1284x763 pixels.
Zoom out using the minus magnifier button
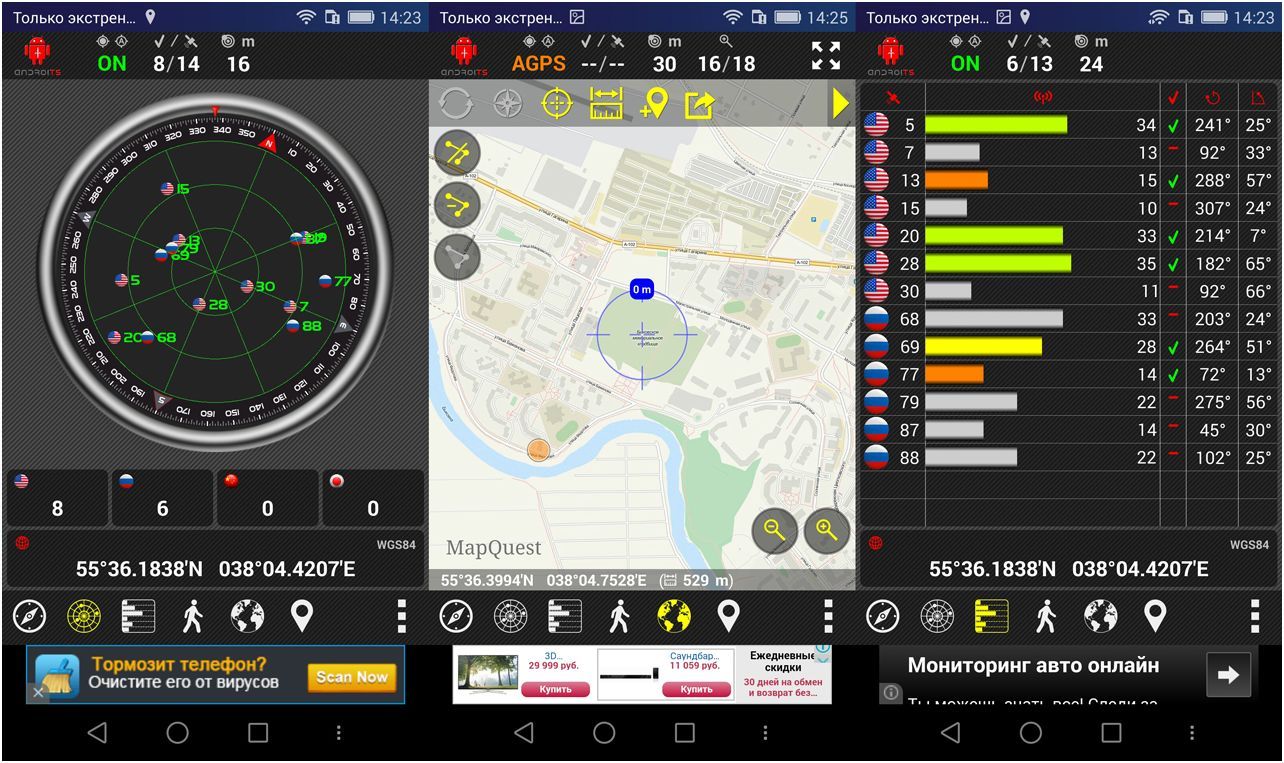(x=775, y=532)
